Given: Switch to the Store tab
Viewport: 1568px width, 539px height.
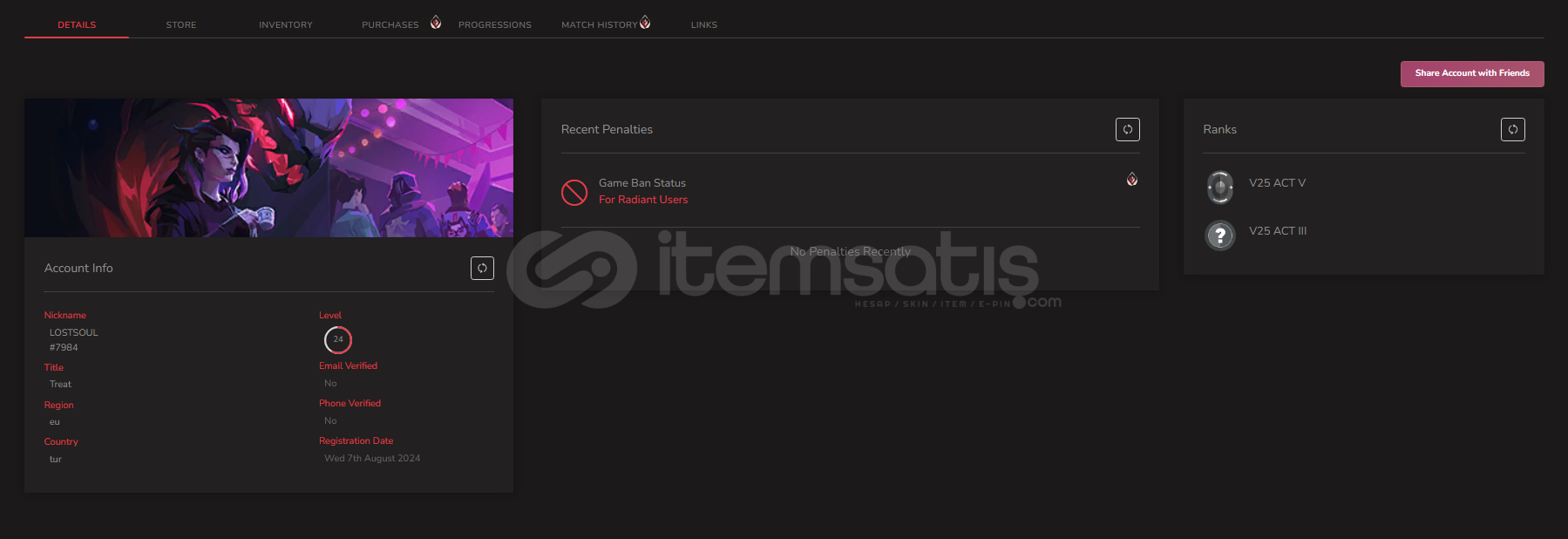Looking at the screenshot, I should 181,24.
